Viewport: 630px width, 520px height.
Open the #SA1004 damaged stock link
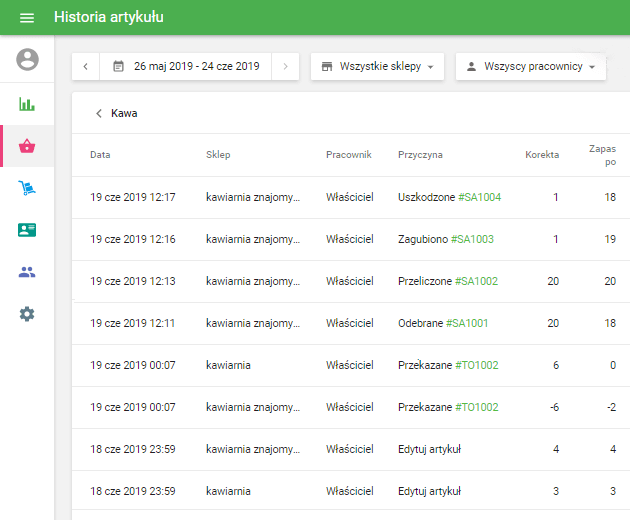(x=479, y=197)
